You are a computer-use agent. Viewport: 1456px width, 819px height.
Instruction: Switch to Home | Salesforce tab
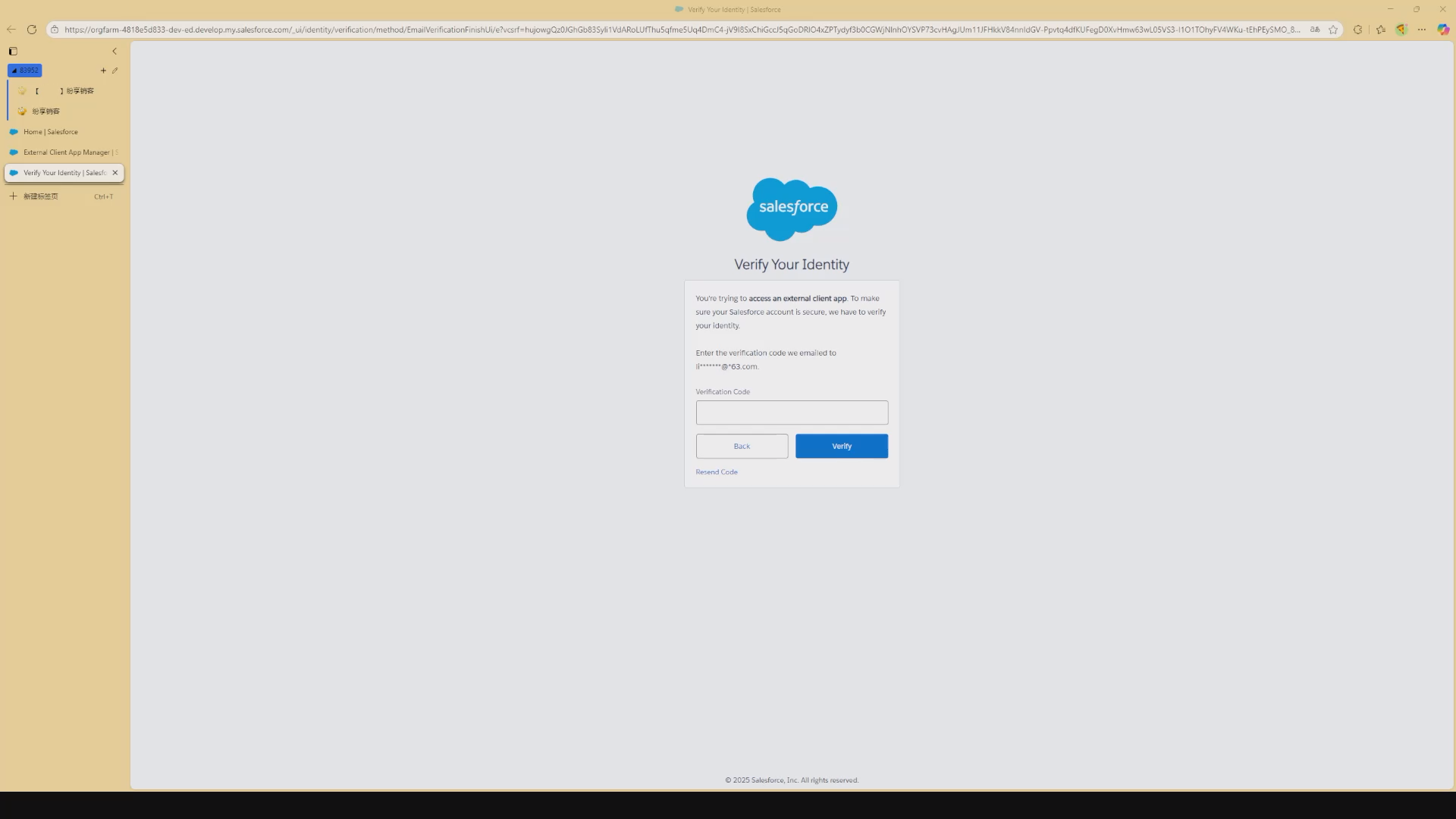click(64, 132)
